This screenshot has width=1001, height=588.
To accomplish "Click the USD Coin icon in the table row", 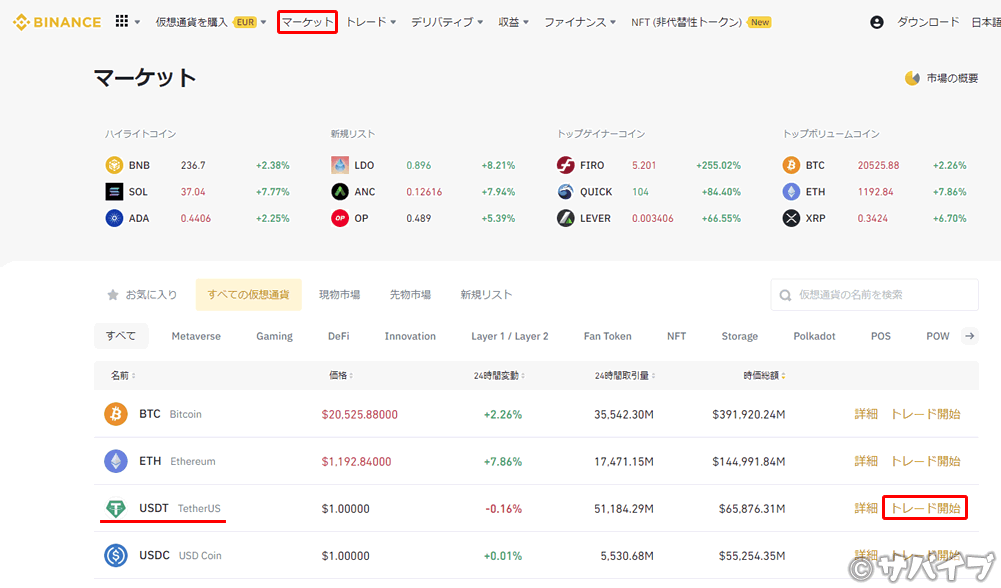I will (x=116, y=555).
